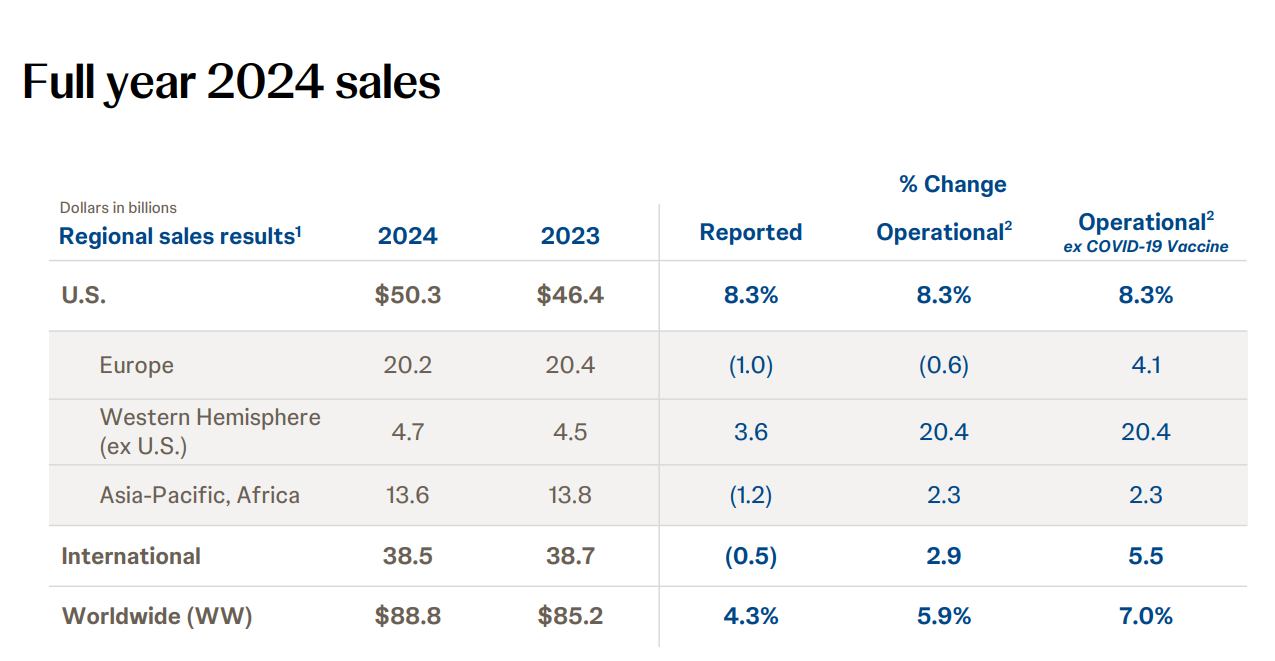Select the Worldwide 2023 value $85.2
The image size is (1275, 661).
(x=570, y=616)
